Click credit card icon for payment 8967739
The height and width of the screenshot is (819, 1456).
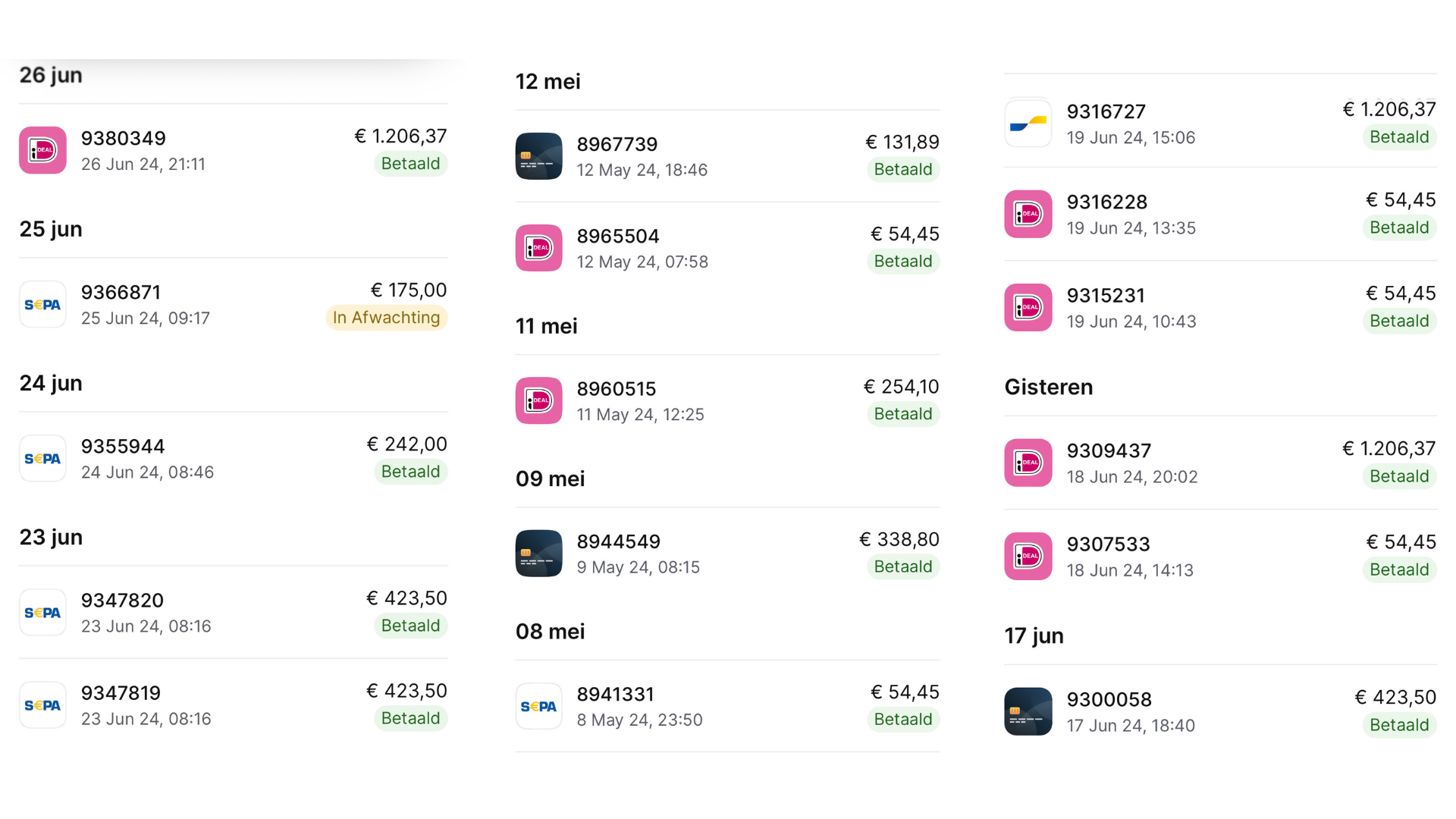pos(539,156)
